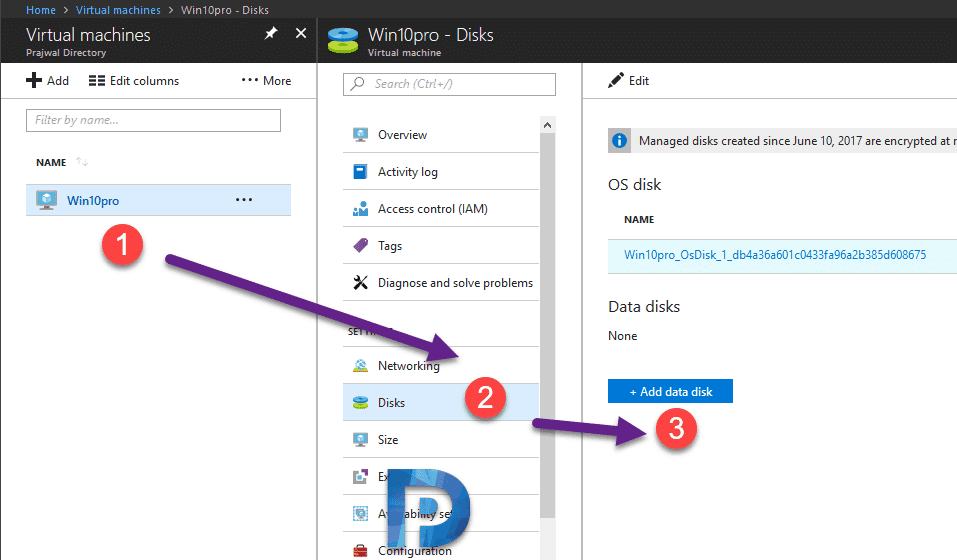Click the Networking globe icon
957x560 pixels.
point(360,365)
